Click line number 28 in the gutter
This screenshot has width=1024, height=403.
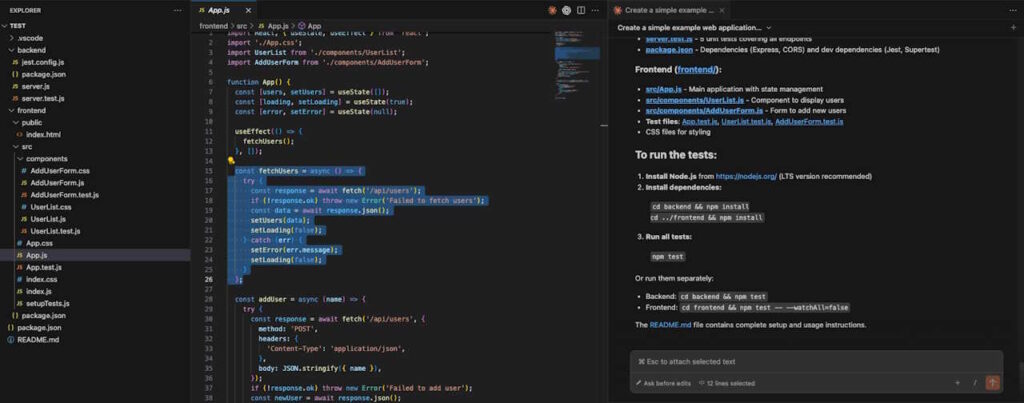(x=209, y=299)
